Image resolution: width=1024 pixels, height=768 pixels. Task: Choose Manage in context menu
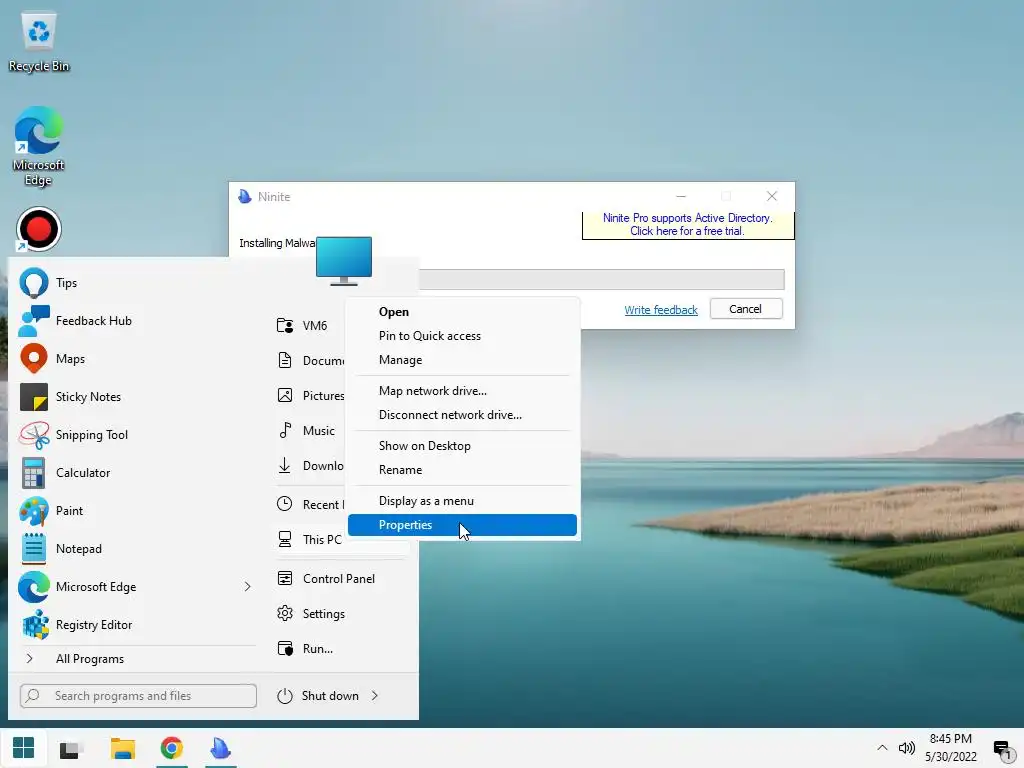click(462, 360)
